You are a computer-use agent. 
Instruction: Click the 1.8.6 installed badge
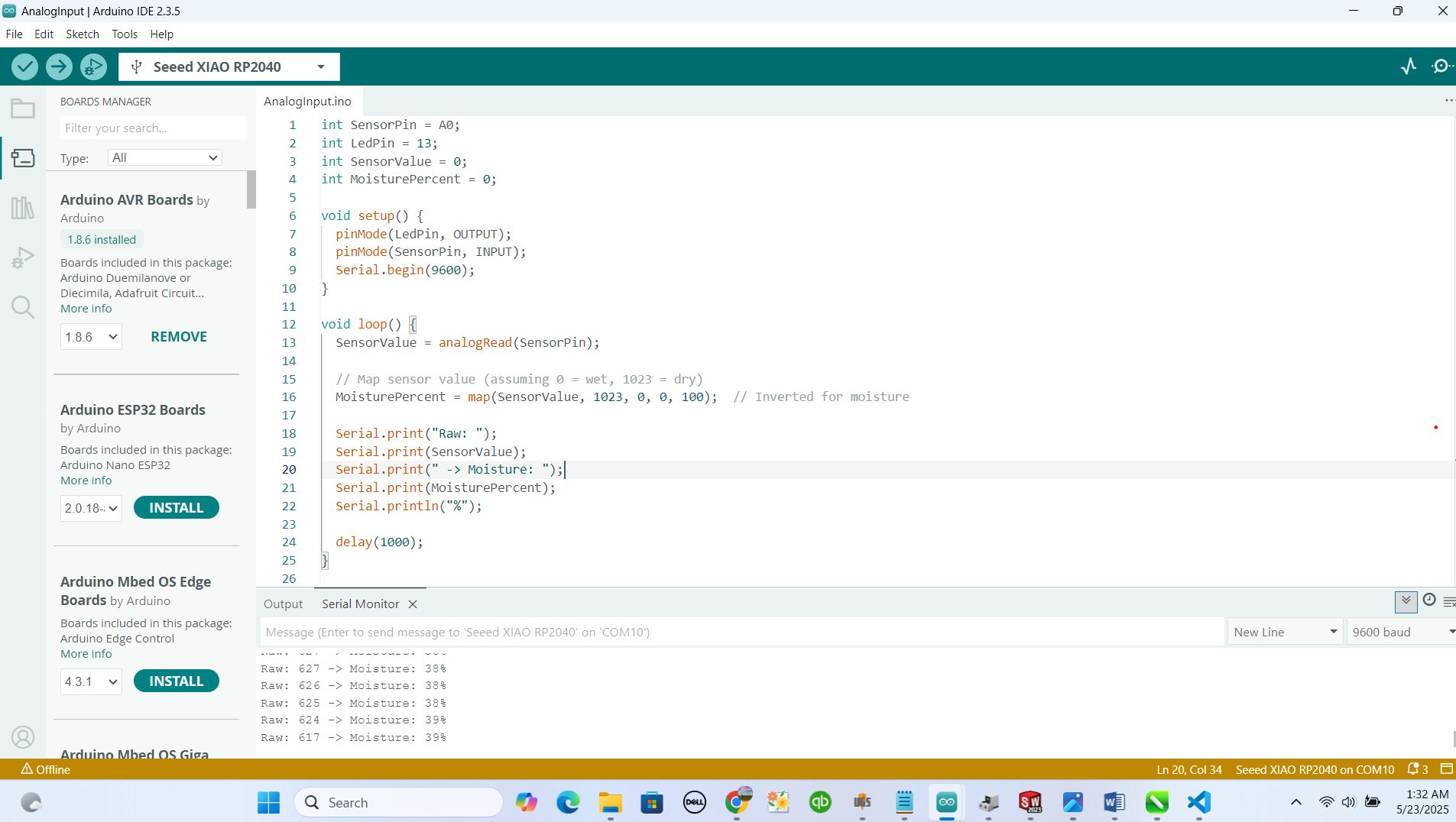(102, 240)
